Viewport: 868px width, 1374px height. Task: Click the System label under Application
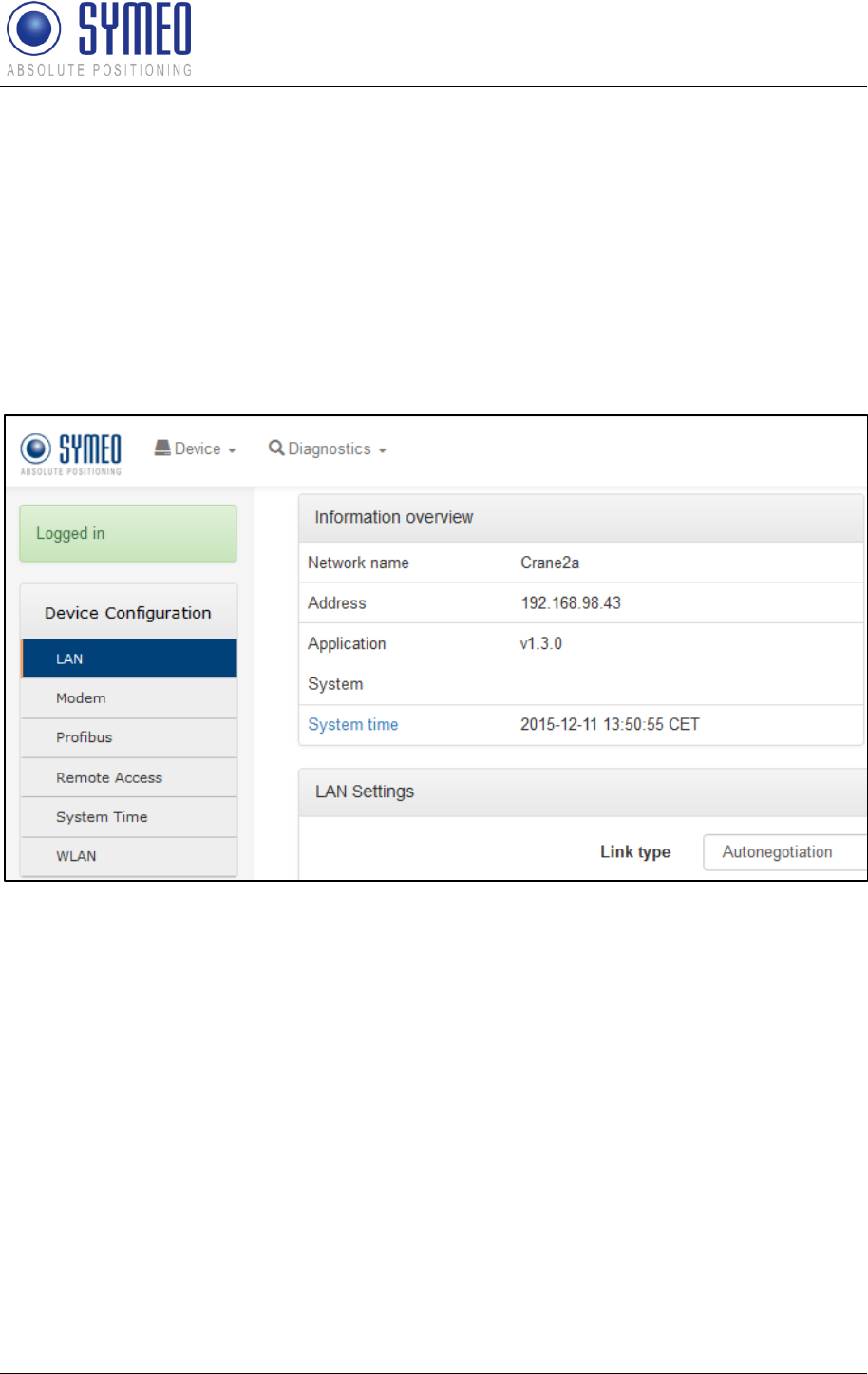pyautogui.click(x=335, y=684)
